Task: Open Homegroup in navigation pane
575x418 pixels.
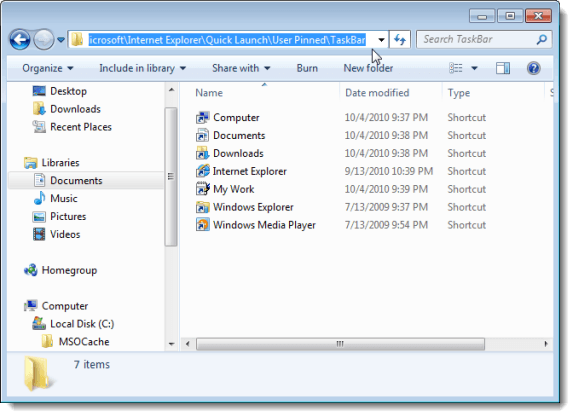Action: click(x=69, y=271)
